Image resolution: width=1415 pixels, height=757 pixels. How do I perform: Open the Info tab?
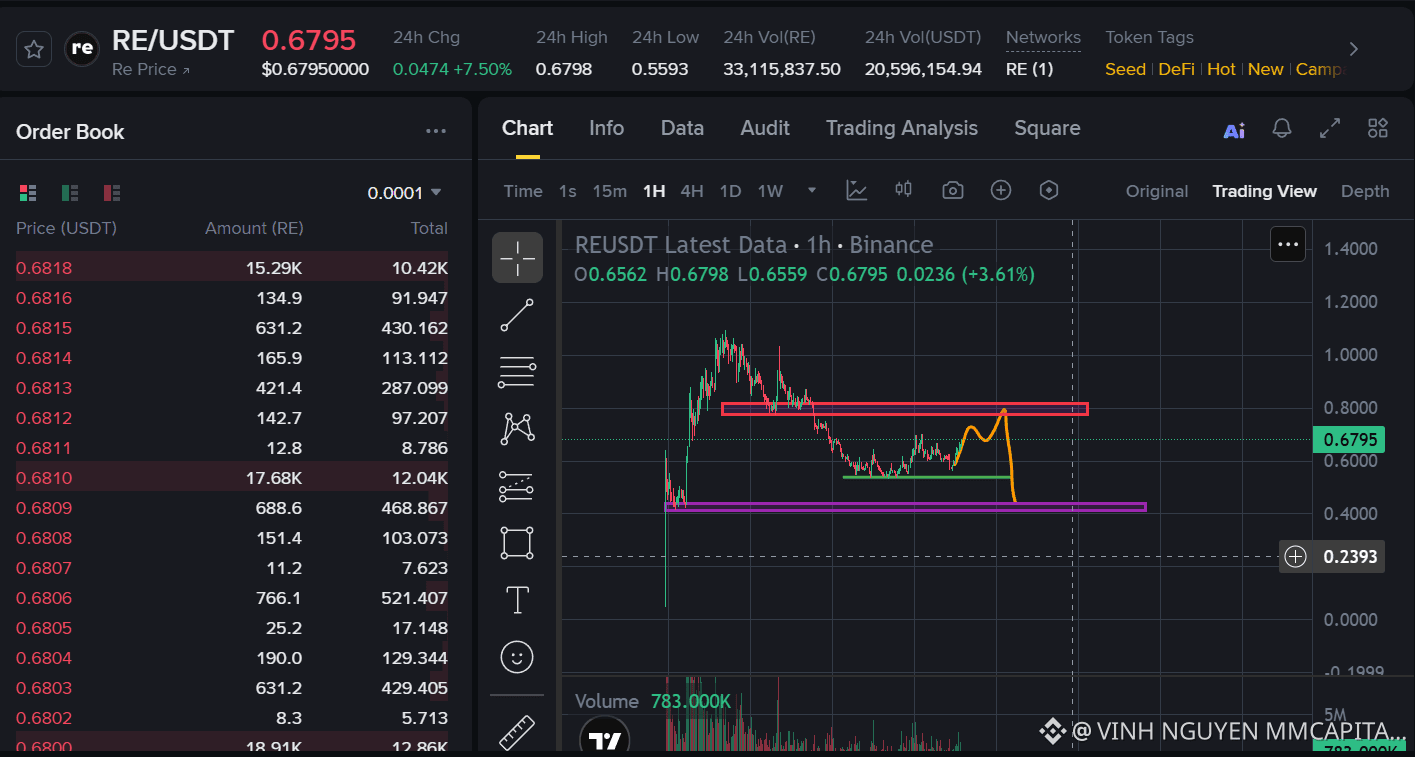click(606, 128)
